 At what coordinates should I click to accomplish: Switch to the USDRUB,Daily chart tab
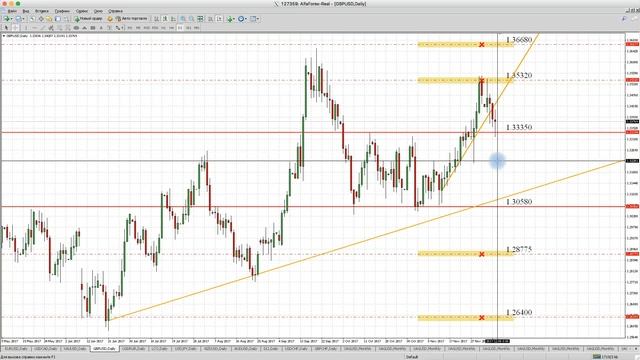(133, 349)
